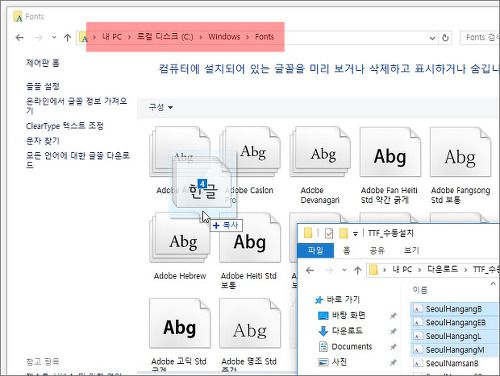Open 글꼴 설정 link
Image resolution: width=500 pixels, height=376 pixels.
(x=43, y=86)
